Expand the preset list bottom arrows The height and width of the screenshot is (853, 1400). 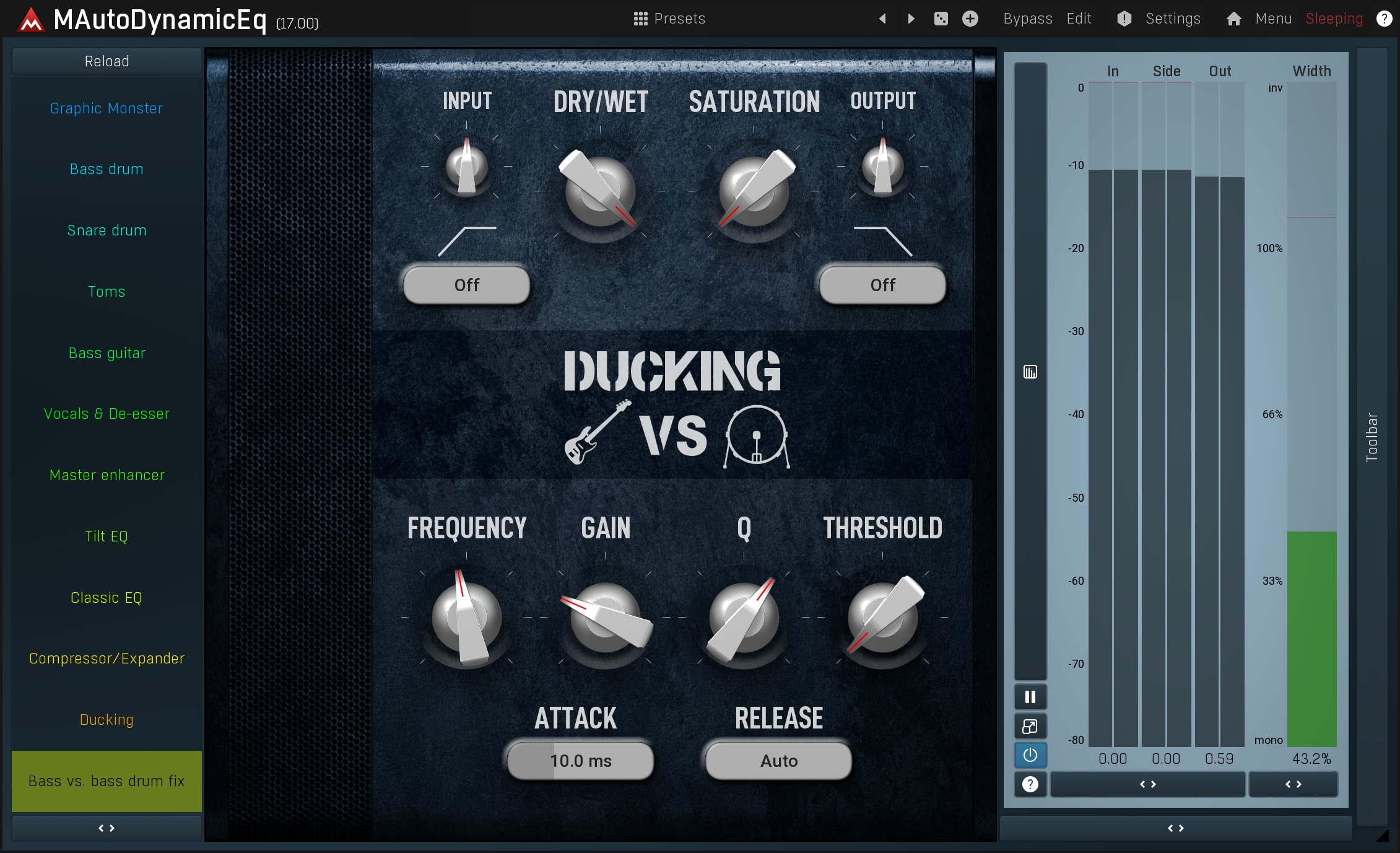(107, 828)
